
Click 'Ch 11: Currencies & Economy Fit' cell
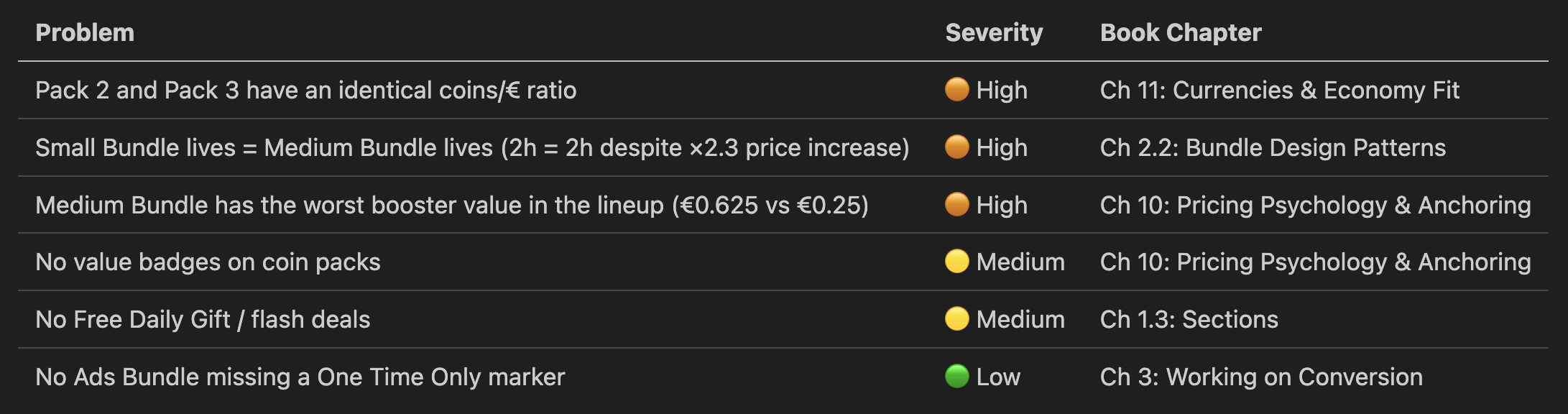coord(1279,90)
